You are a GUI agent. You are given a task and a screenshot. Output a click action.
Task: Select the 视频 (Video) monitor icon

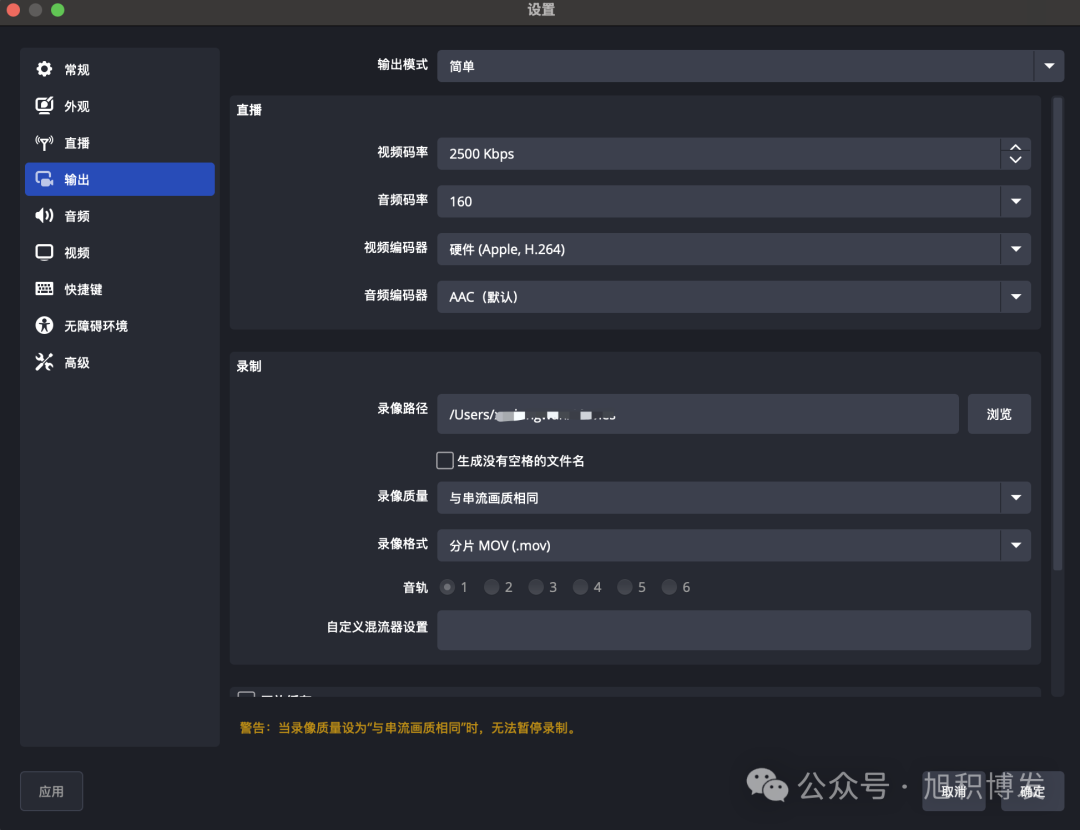[44, 252]
